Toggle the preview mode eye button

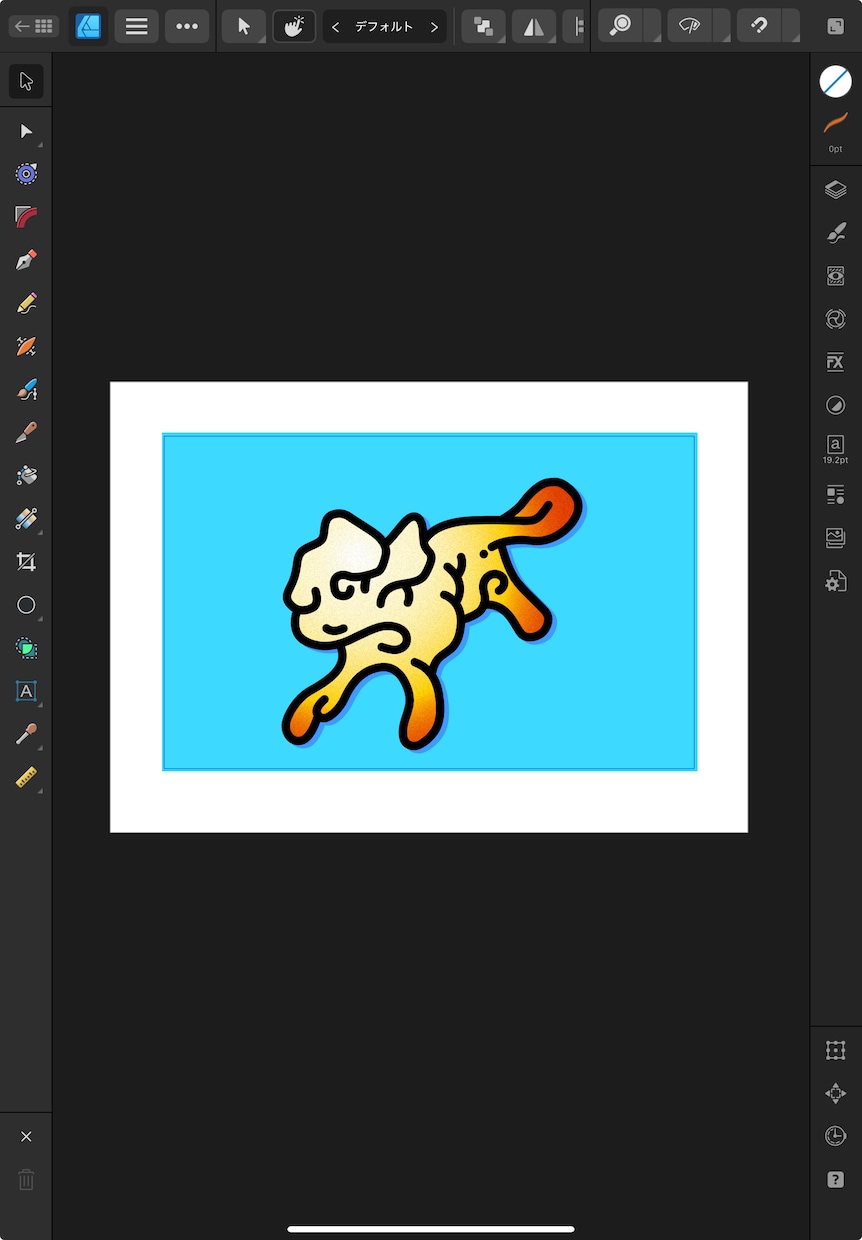[x=690, y=26]
